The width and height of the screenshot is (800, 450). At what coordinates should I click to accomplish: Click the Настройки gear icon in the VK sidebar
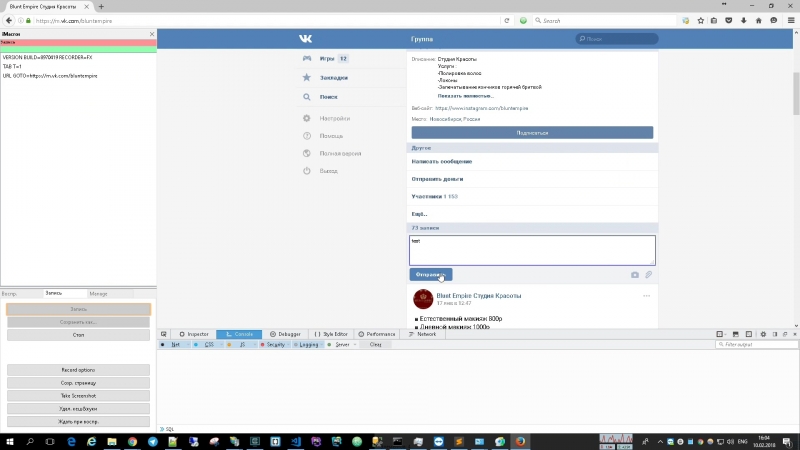pos(307,118)
